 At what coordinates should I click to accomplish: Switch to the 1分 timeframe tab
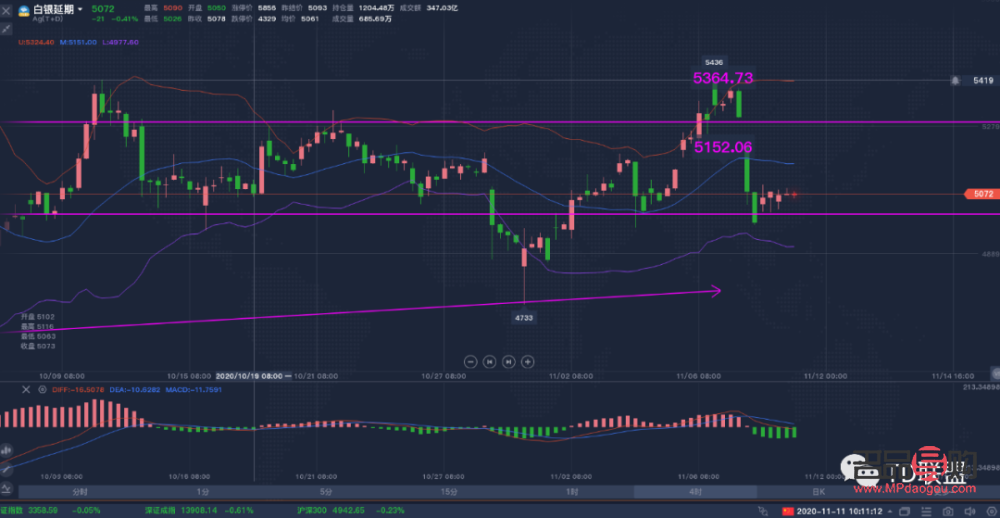(203, 492)
